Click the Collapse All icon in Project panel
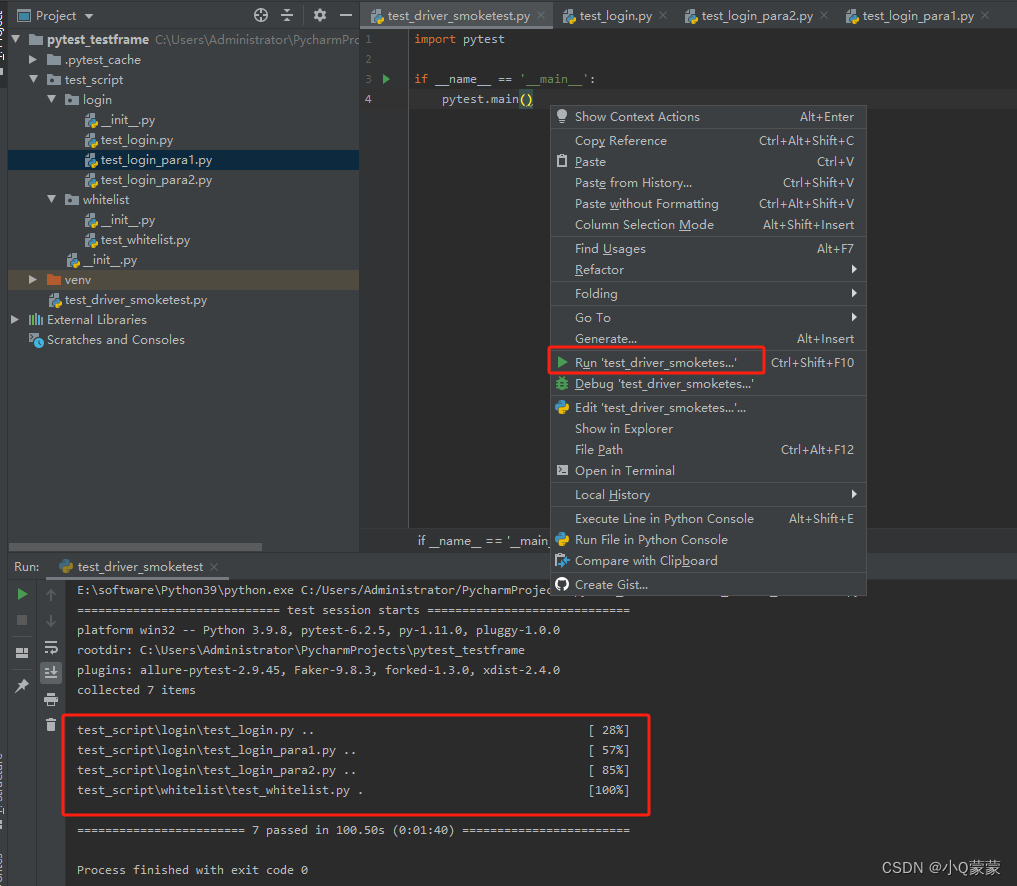 (x=287, y=15)
